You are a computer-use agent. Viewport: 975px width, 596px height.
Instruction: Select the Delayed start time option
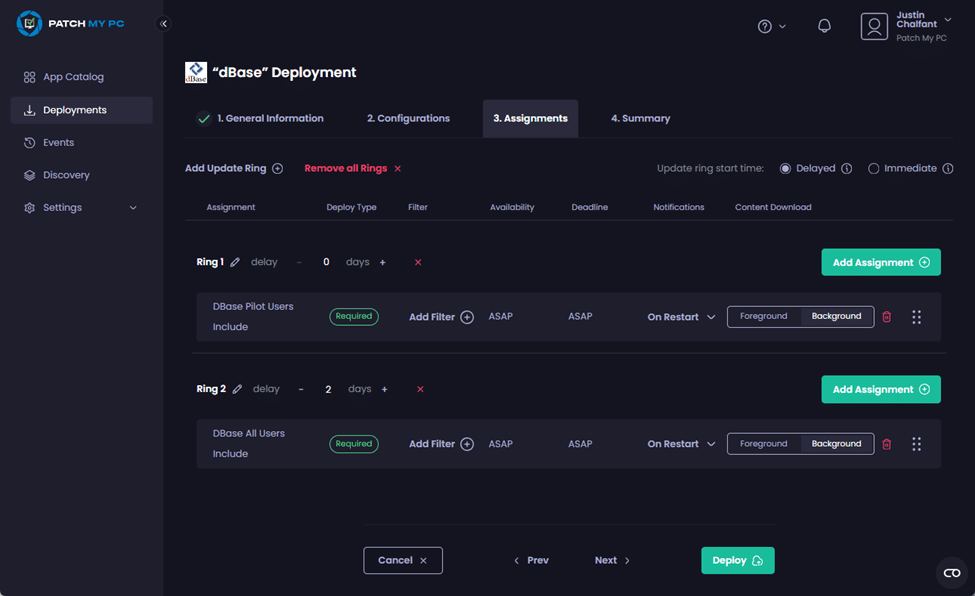click(785, 169)
